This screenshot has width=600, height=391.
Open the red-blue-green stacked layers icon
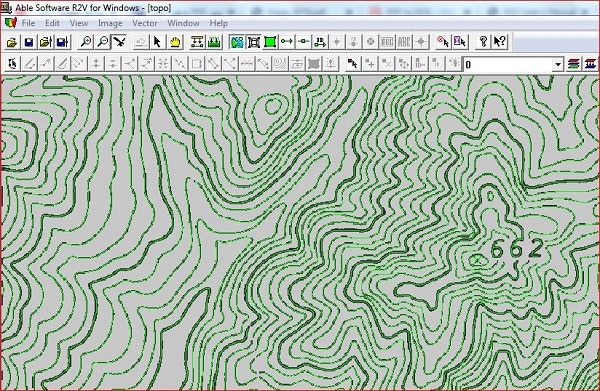click(x=573, y=64)
